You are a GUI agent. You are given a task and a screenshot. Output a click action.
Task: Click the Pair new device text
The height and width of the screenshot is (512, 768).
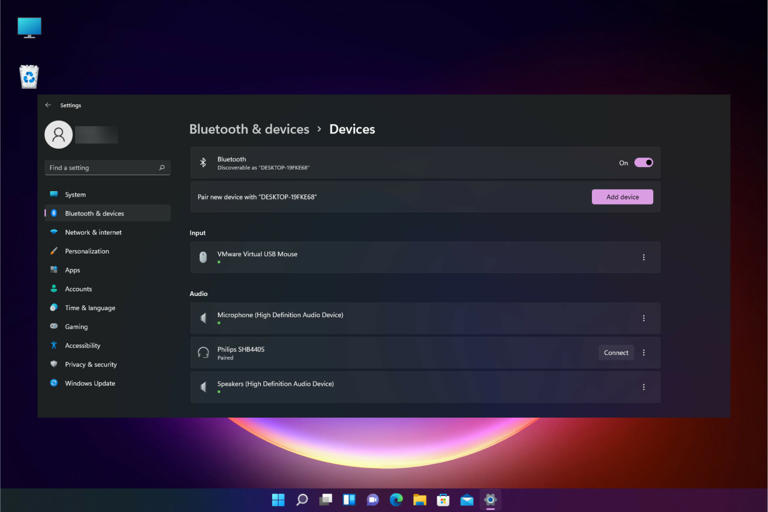(x=257, y=197)
